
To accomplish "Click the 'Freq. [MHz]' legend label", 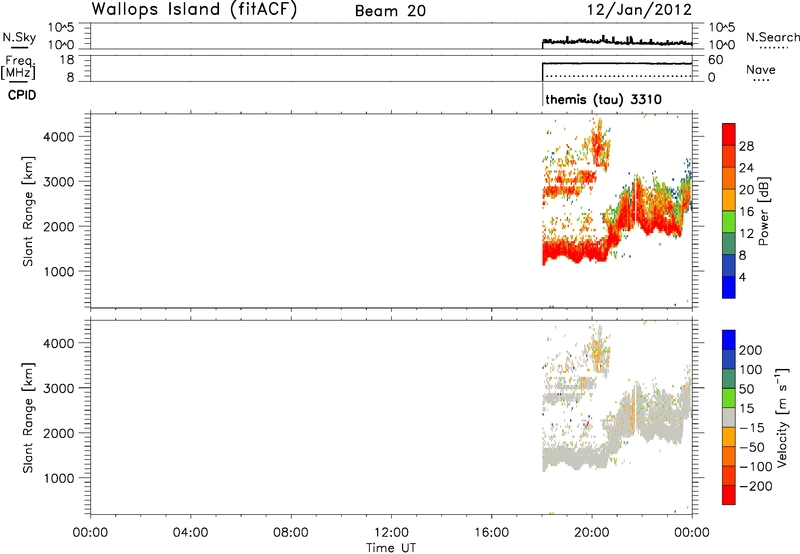I will 18,67.
